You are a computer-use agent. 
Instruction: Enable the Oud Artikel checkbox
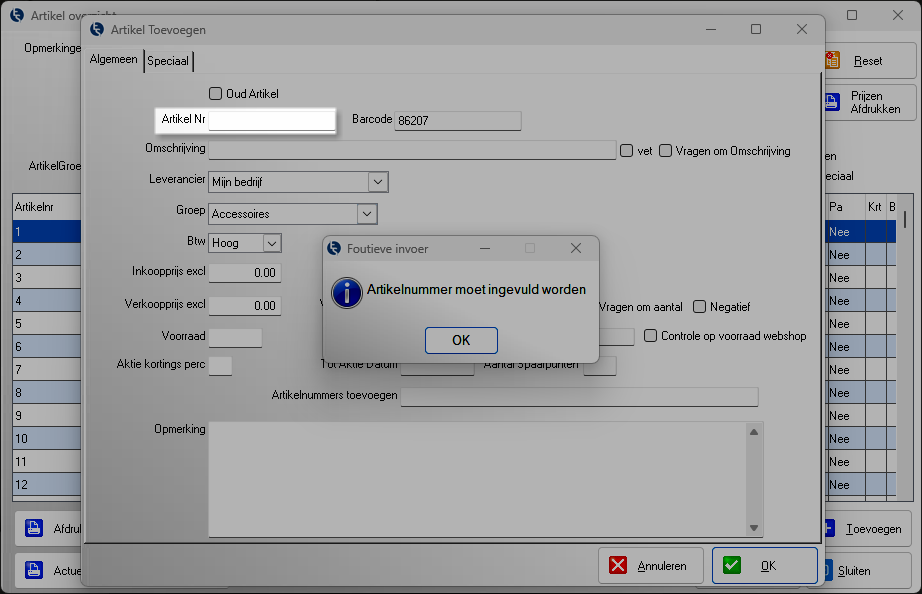coord(215,94)
